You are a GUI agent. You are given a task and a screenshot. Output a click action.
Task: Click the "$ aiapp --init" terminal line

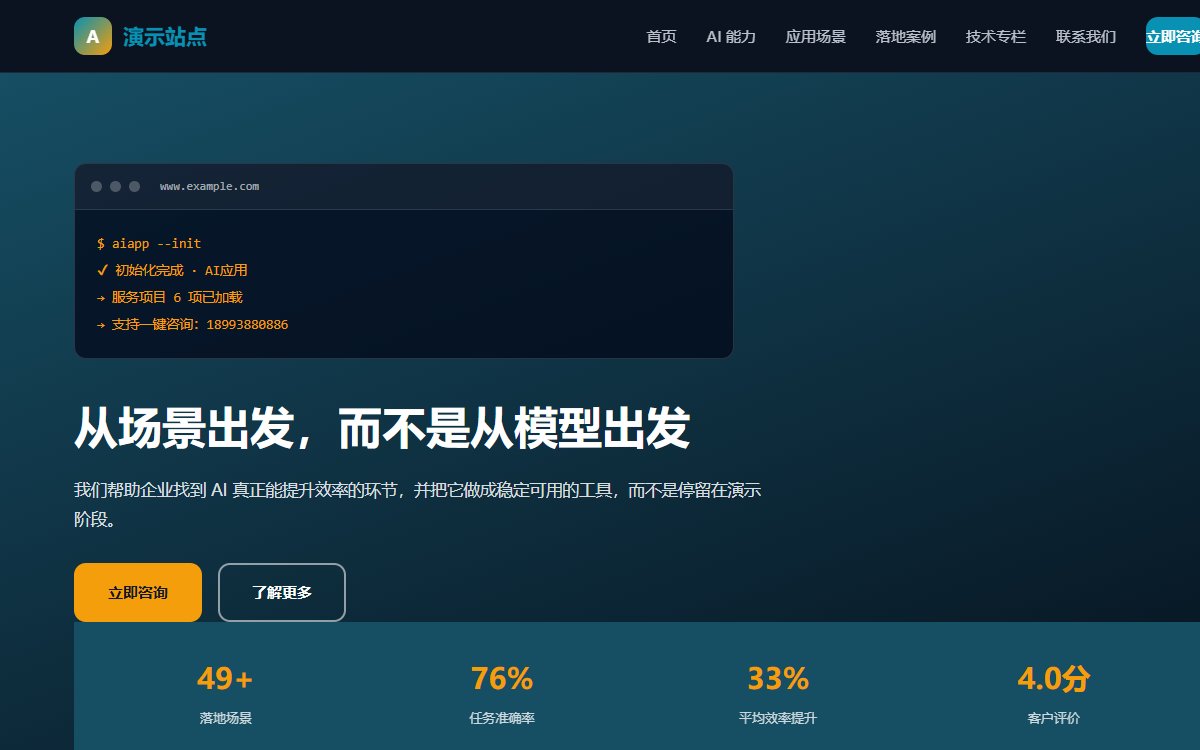(149, 243)
